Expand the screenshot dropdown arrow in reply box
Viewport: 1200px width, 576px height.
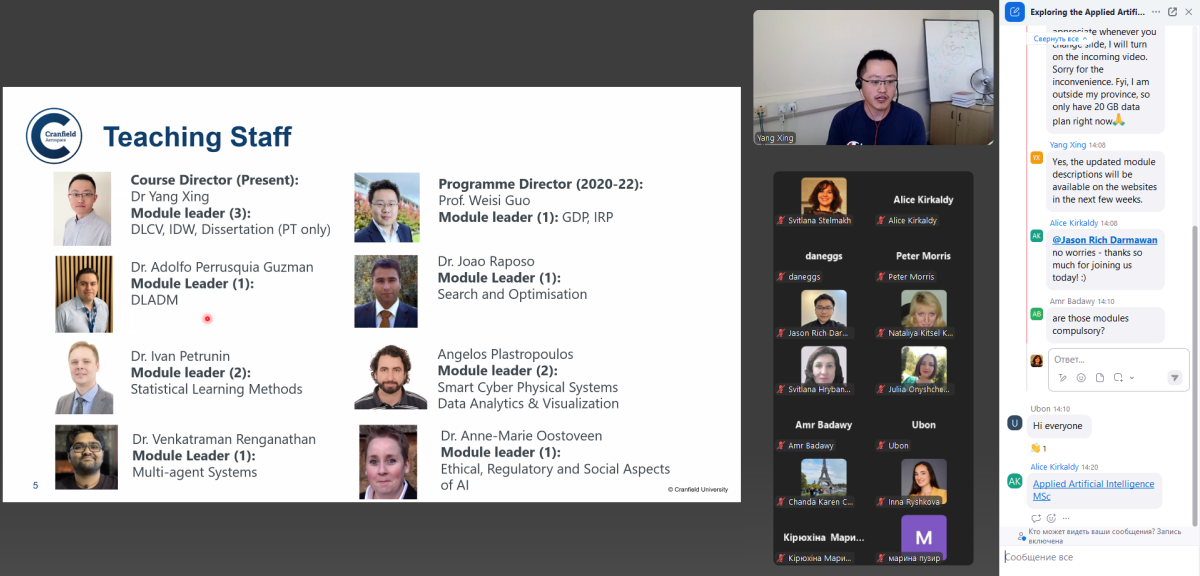(1131, 378)
